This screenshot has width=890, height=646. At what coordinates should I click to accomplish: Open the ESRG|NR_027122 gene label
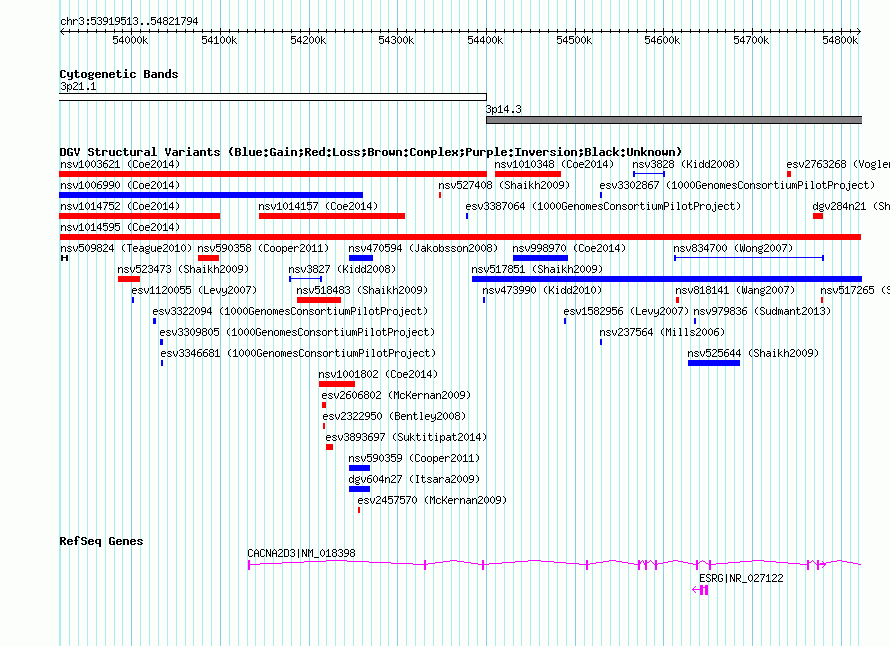pyautogui.click(x=741, y=578)
